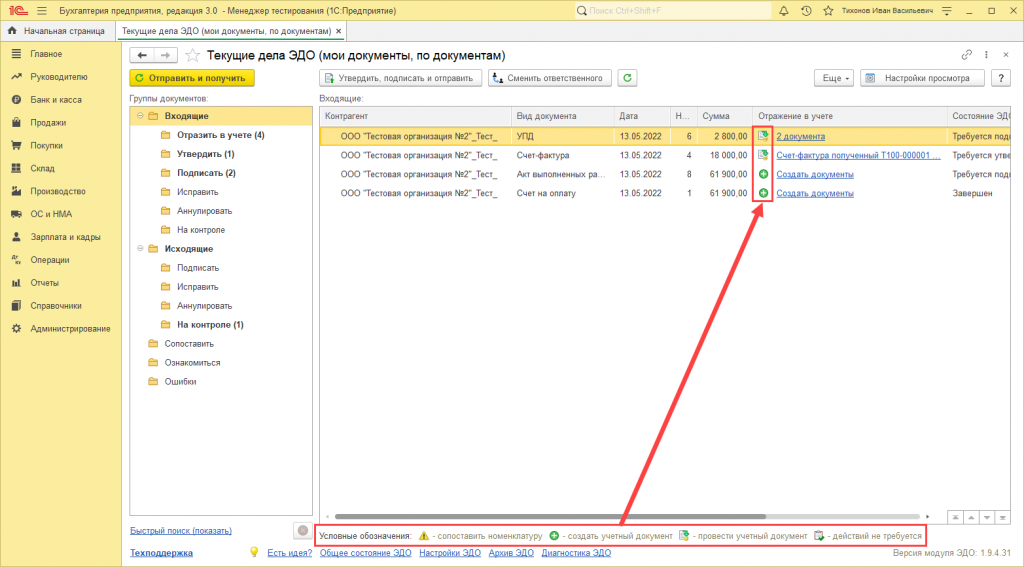
Task: Sort by Сумма column header
Action: pos(725,116)
